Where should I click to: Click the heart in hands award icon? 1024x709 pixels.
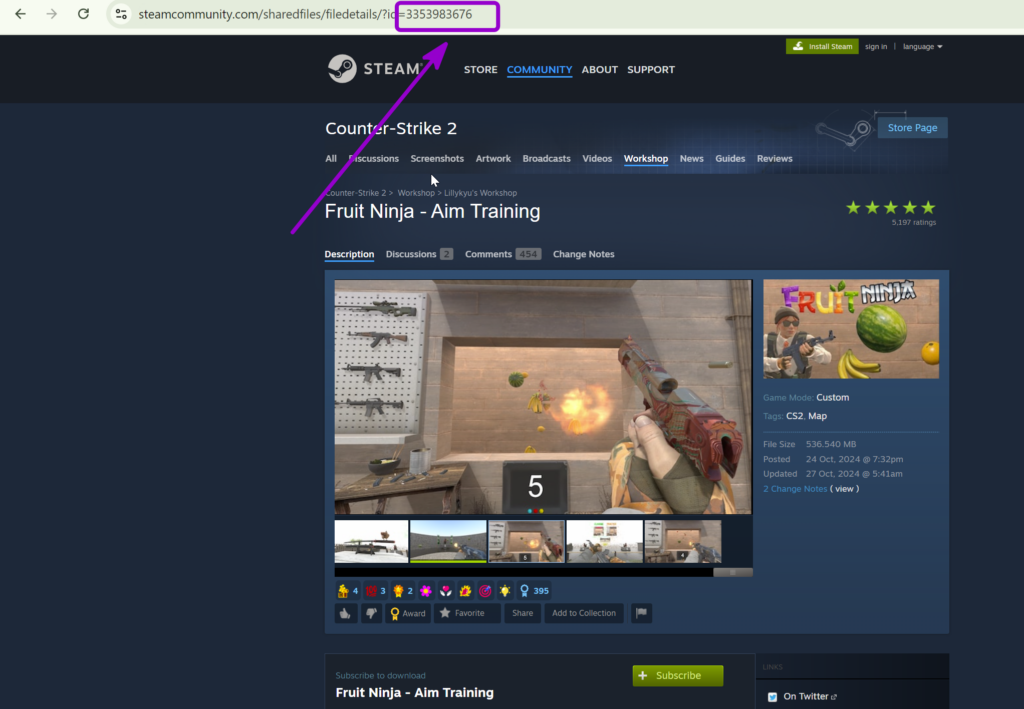tap(445, 591)
